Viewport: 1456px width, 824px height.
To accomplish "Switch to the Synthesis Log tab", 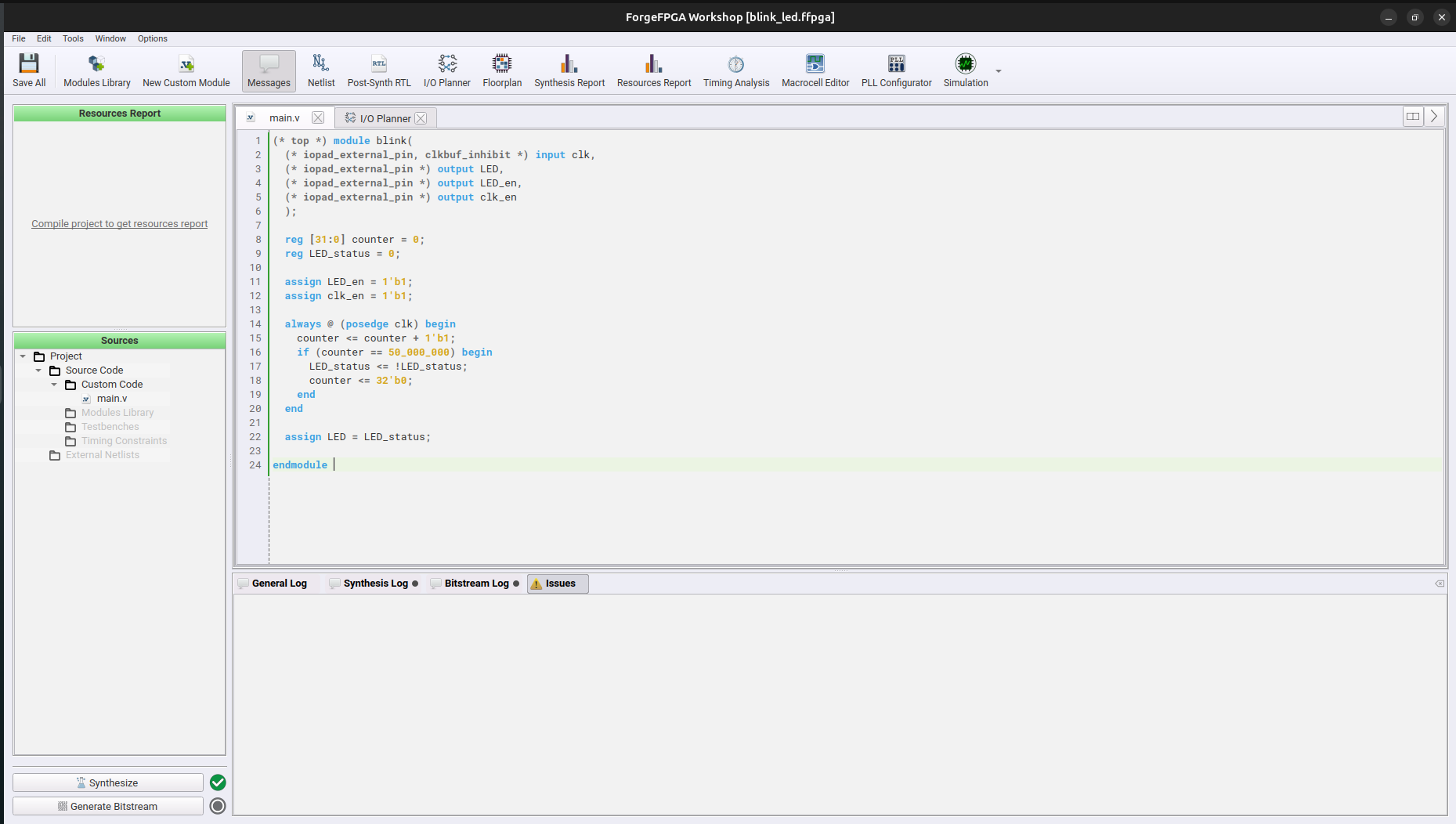I will click(x=375, y=584).
